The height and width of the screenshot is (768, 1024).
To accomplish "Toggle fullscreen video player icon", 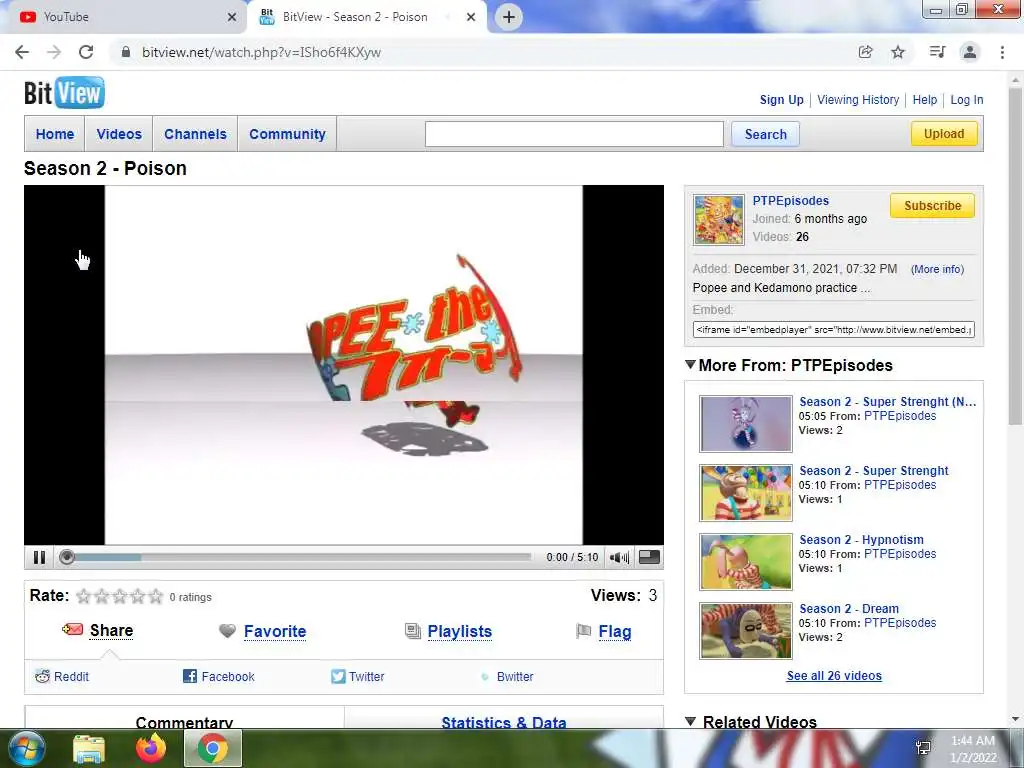I will pyautogui.click(x=649, y=556).
